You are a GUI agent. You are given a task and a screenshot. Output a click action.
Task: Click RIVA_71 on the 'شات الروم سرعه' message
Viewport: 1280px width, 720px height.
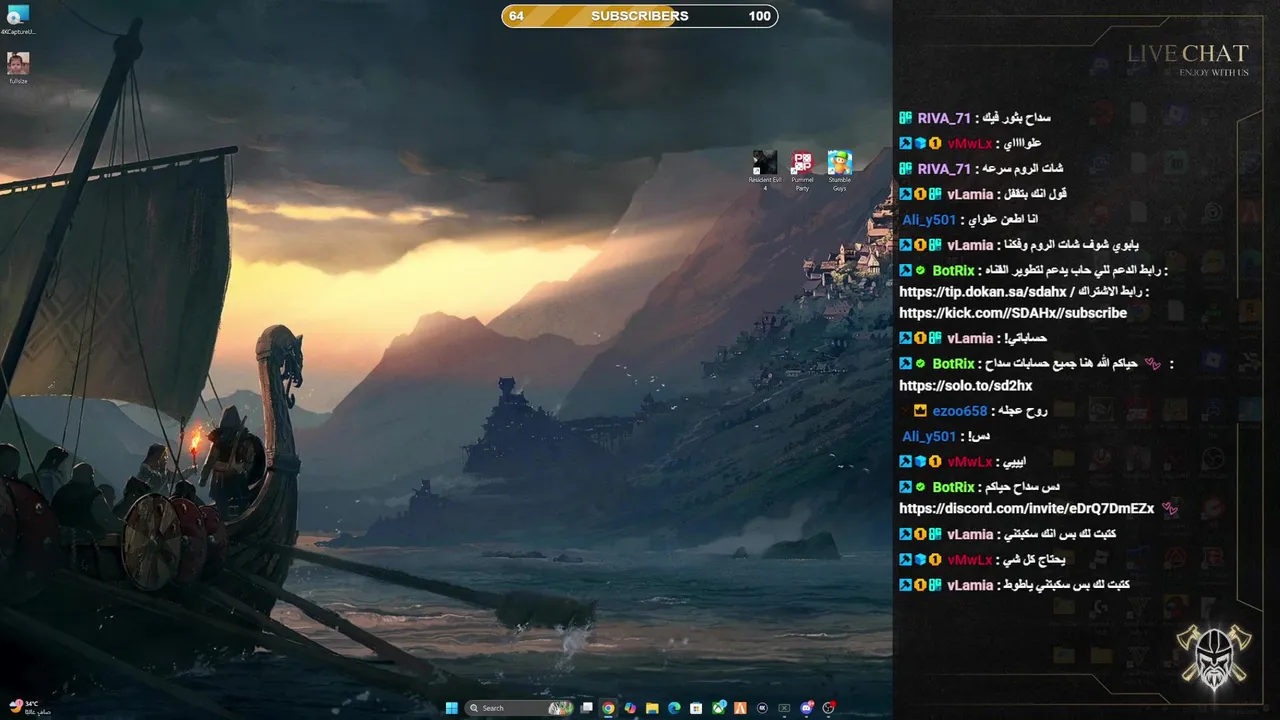pyautogui.click(x=944, y=169)
